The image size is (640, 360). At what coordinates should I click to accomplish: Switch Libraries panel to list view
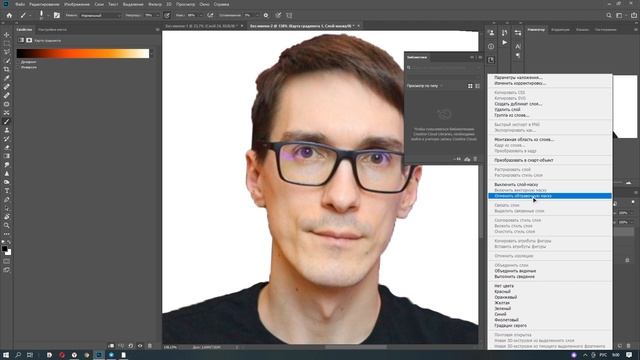click(x=478, y=86)
